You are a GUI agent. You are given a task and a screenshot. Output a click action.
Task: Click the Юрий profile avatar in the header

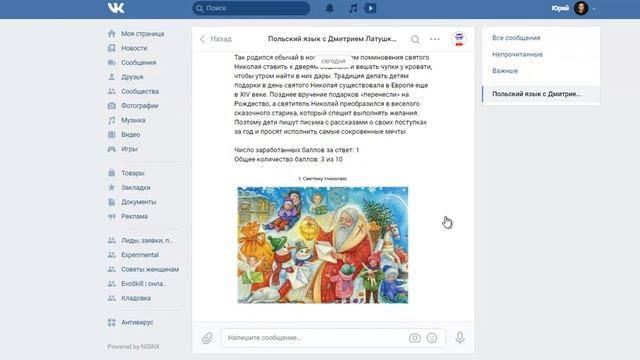click(581, 8)
